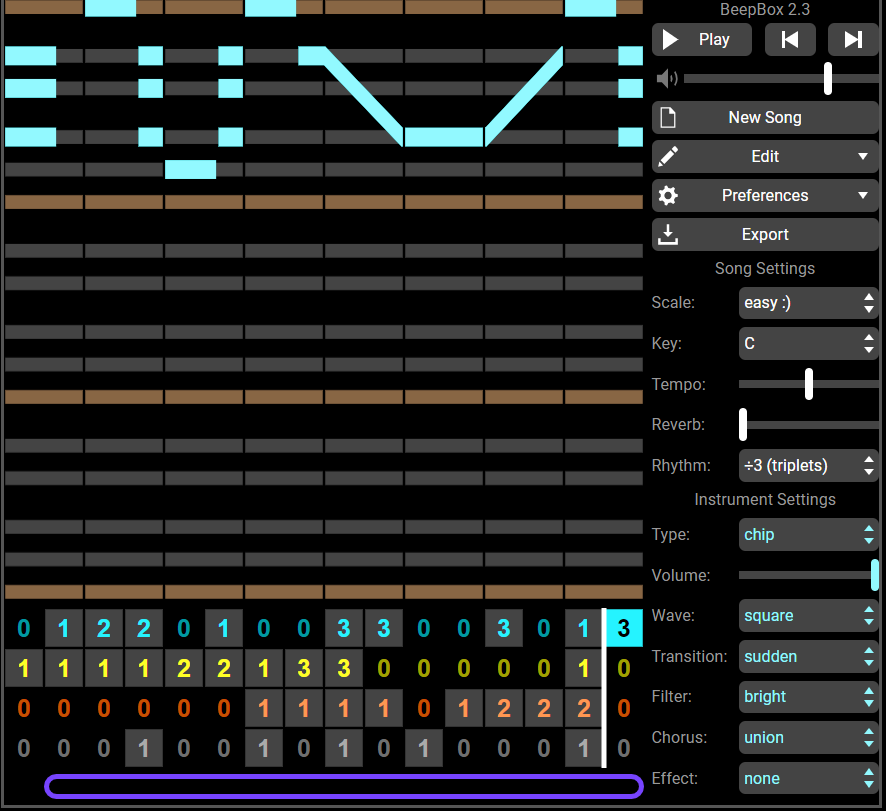Jump to next bar button

coord(853,40)
